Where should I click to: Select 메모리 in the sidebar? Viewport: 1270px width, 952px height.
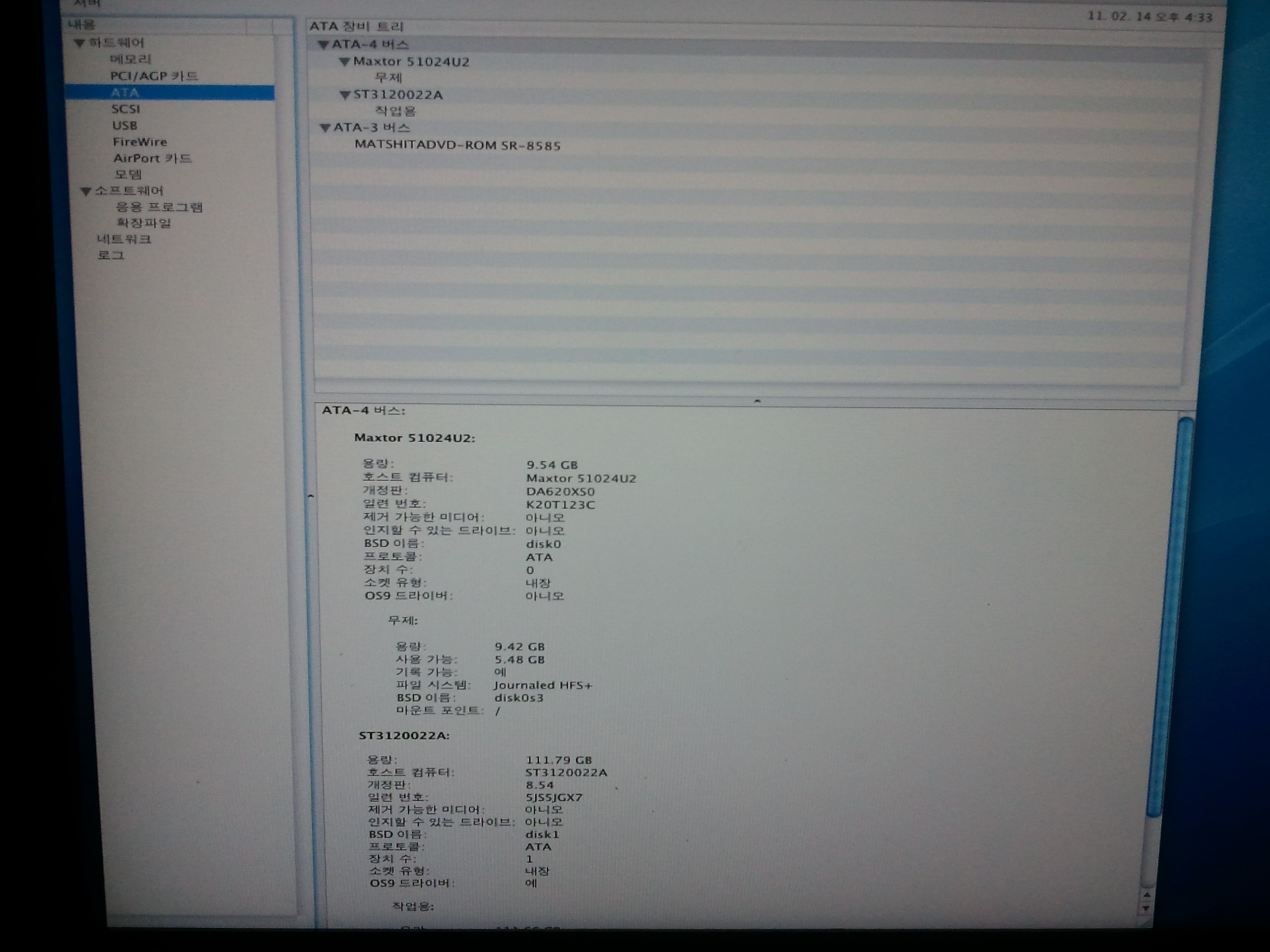[130, 59]
